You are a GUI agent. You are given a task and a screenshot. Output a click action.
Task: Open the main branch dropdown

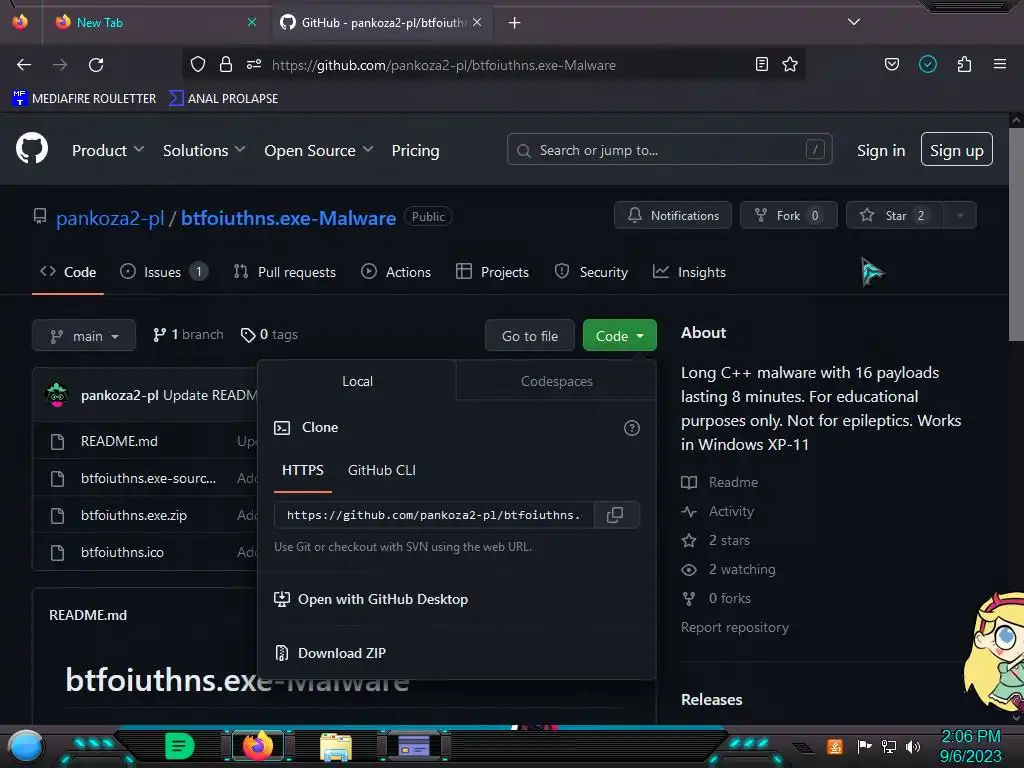[84, 336]
